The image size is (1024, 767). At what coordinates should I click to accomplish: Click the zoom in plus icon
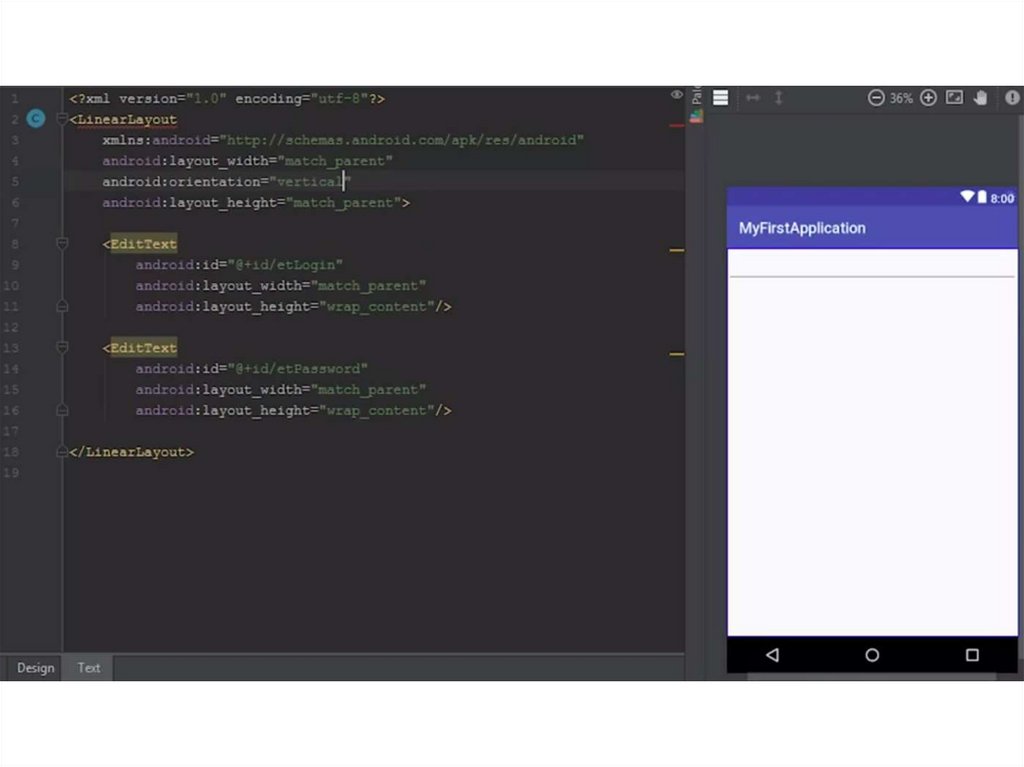click(x=928, y=98)
